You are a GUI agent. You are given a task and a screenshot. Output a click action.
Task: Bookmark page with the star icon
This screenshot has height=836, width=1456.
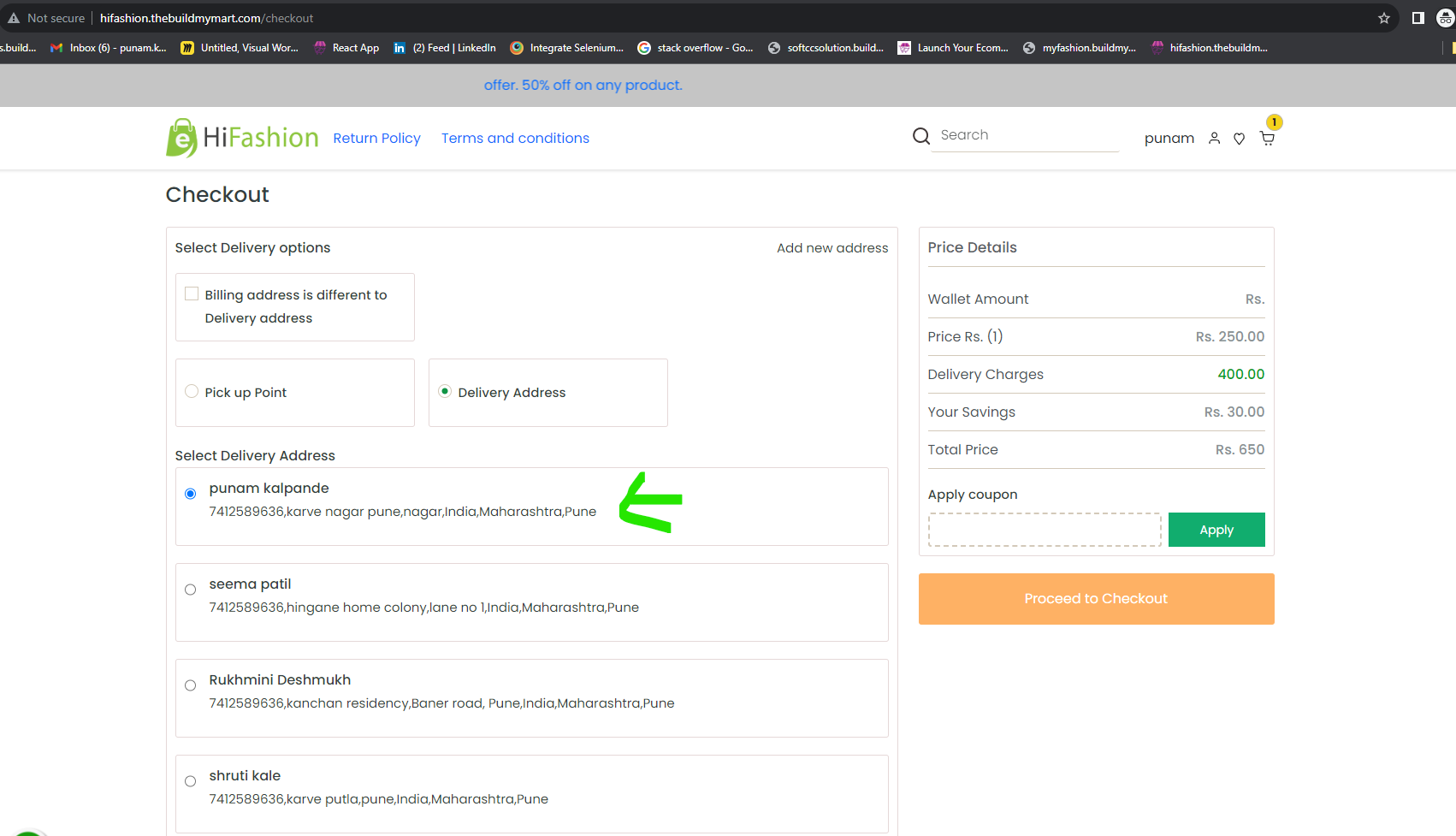point(1383,18)
